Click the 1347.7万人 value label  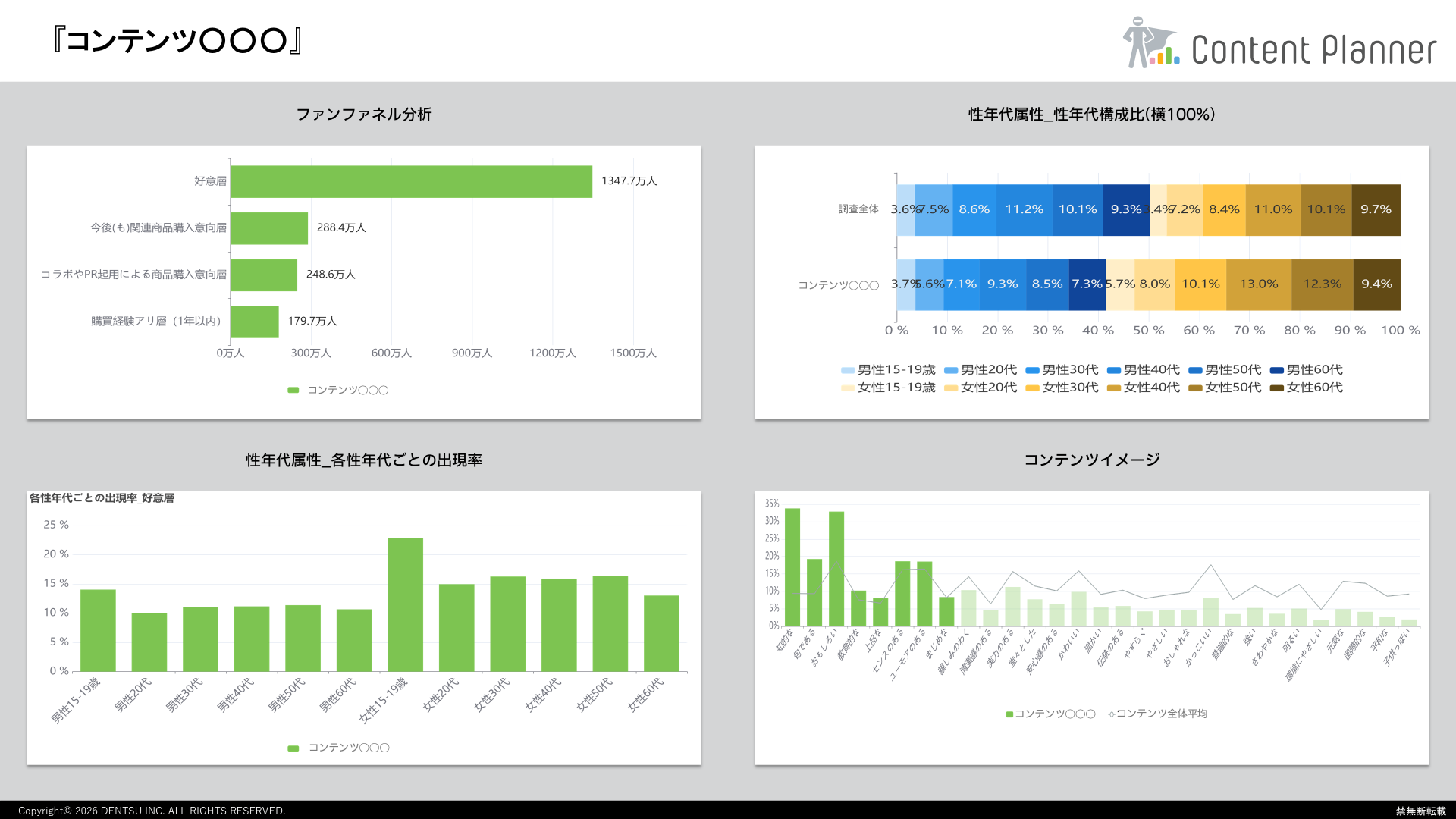pyautogui.click(x=629, y=181)
